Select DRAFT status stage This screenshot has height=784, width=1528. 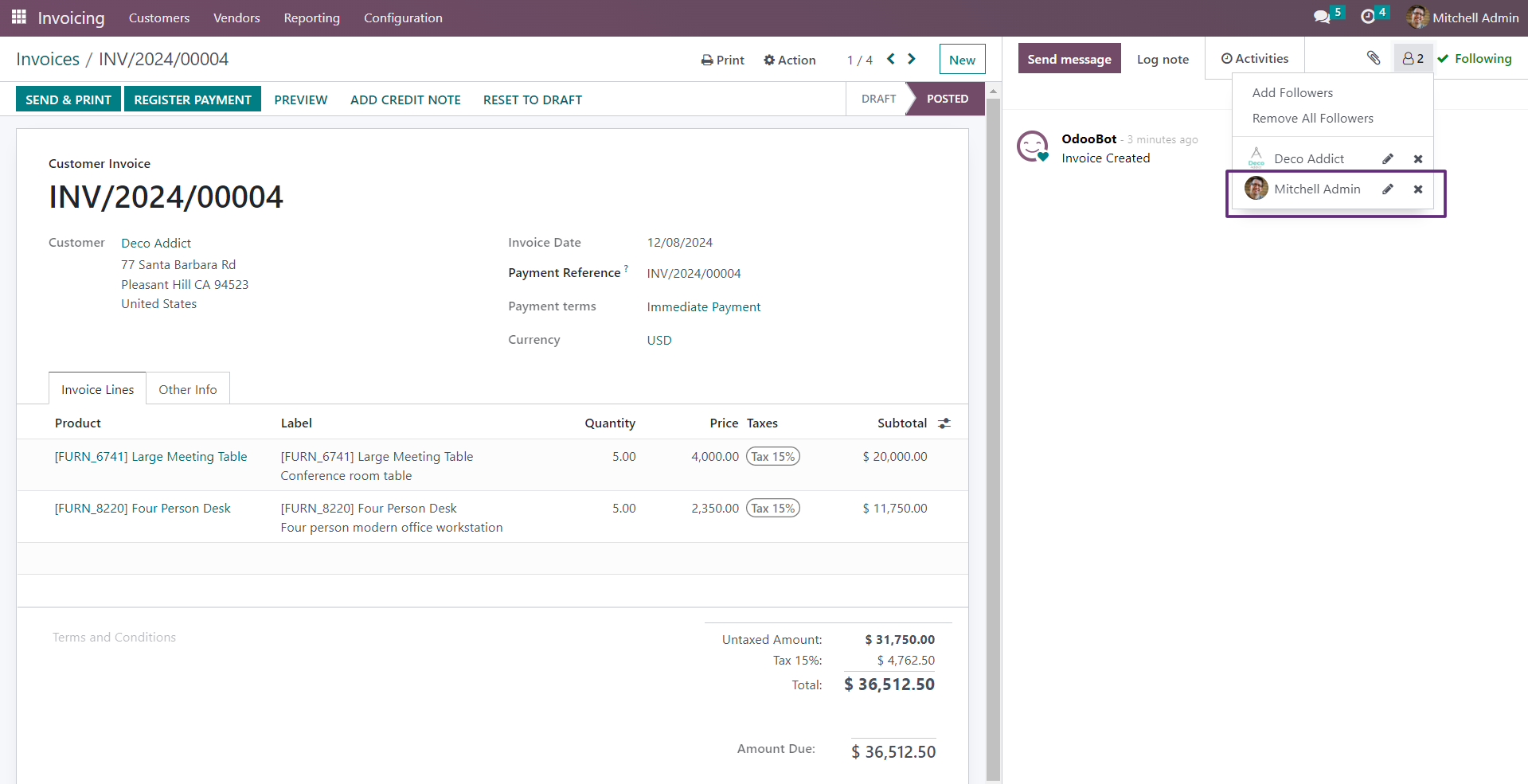[x=878, y=99]
